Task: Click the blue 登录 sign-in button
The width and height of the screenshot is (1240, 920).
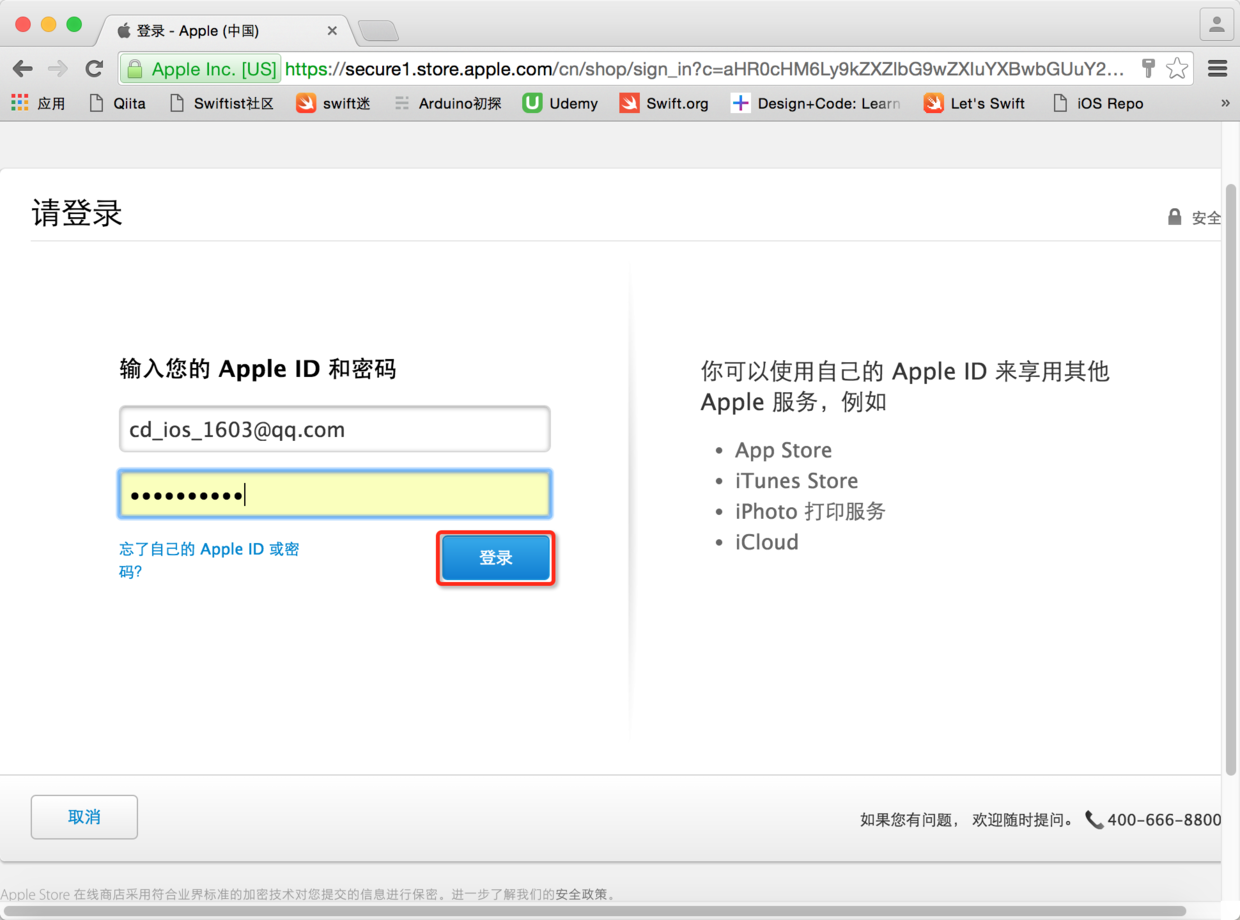Action: tap(496, 558)
